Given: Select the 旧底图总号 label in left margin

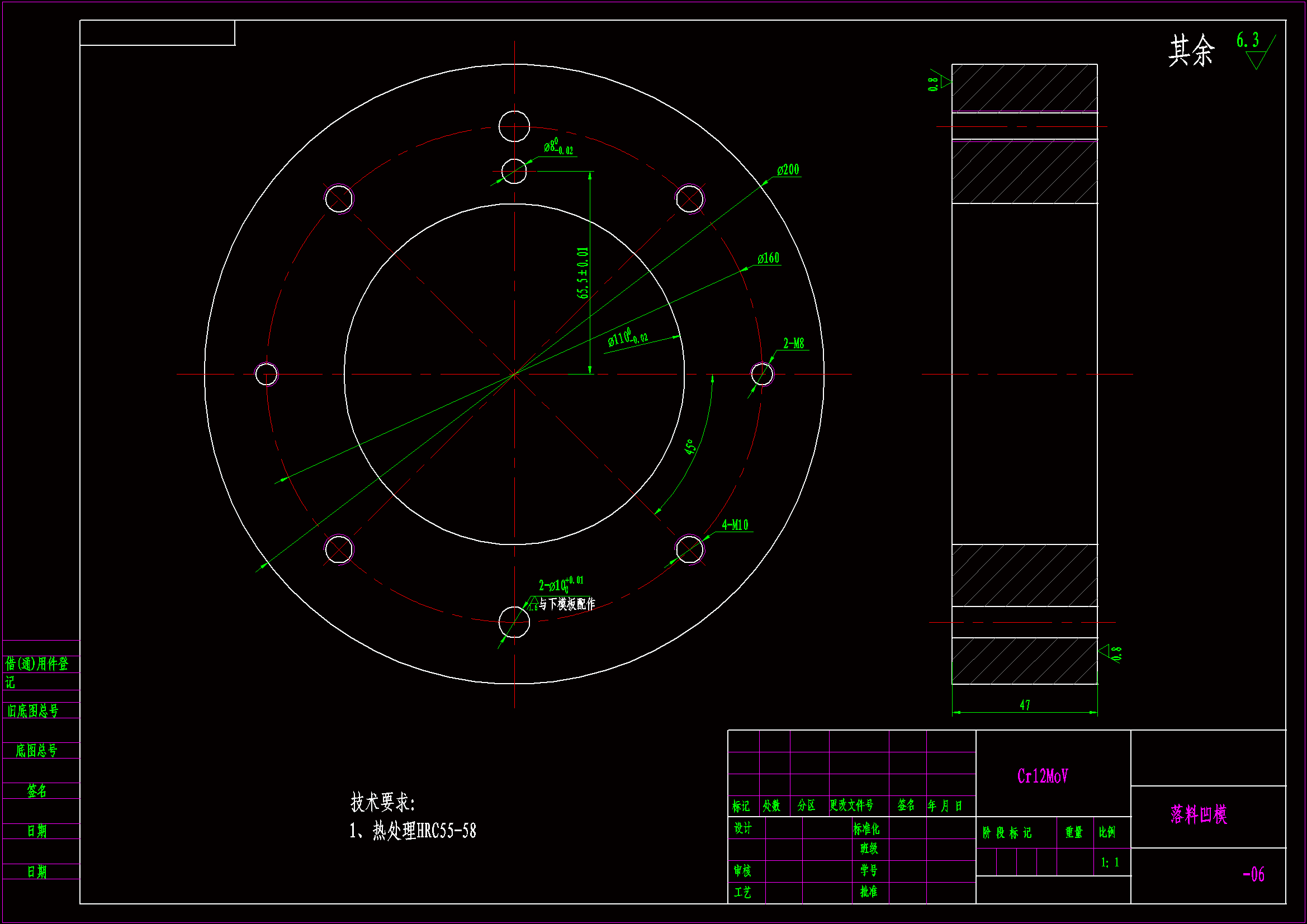Looking at the screenshot, I should 33,710.
